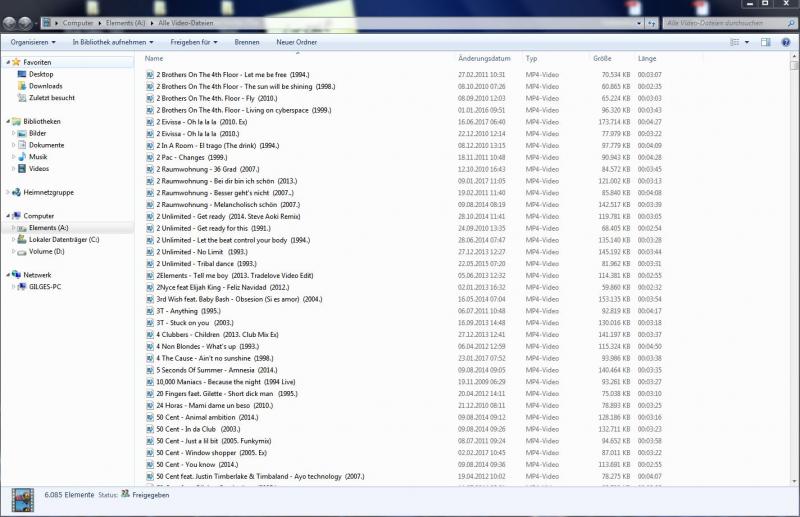Viewport: 800px width, 517px height.
Task: Collapse the Bibliotheken tree node
Action: 8,121
